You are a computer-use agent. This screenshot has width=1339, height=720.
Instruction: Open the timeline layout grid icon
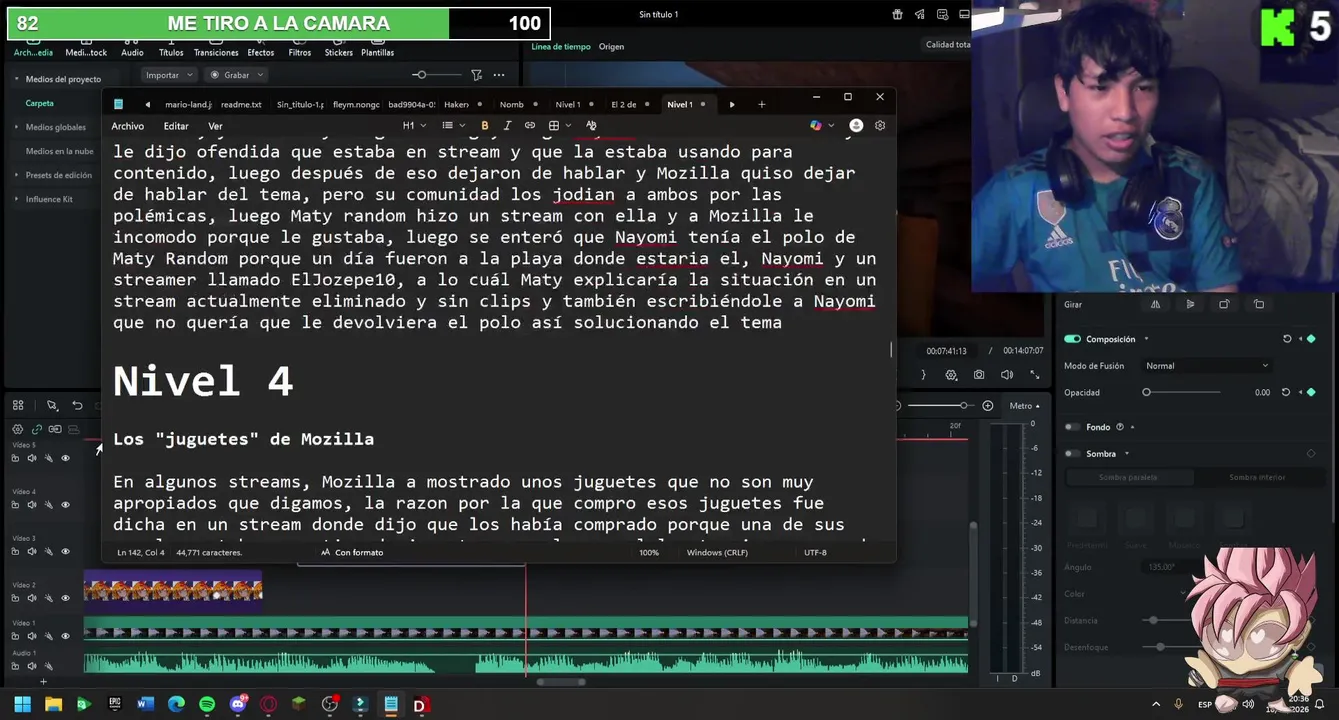[x=18, y=405]
